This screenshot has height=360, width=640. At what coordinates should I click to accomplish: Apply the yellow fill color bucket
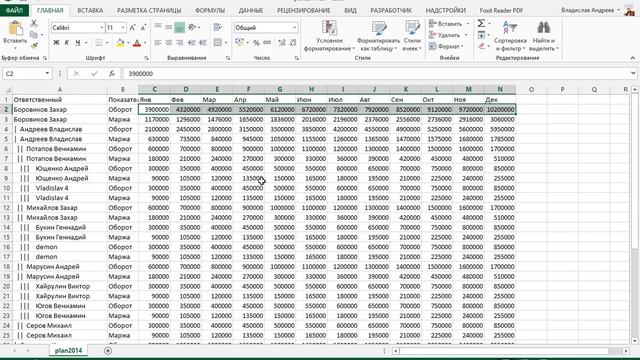(120, 42)
